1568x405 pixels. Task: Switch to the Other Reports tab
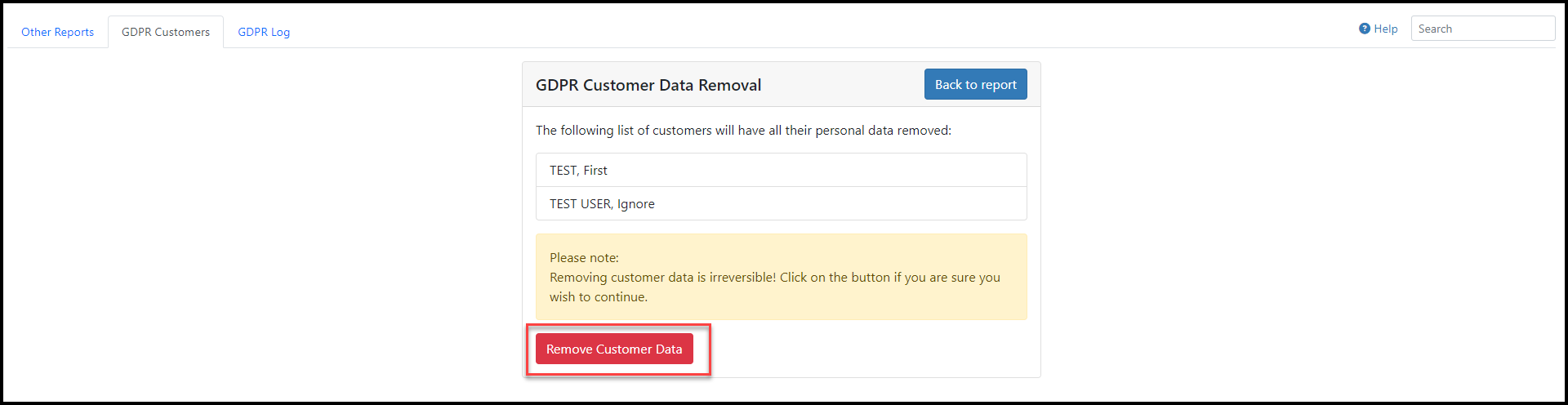pyautogui.click(x=57, y=32)
